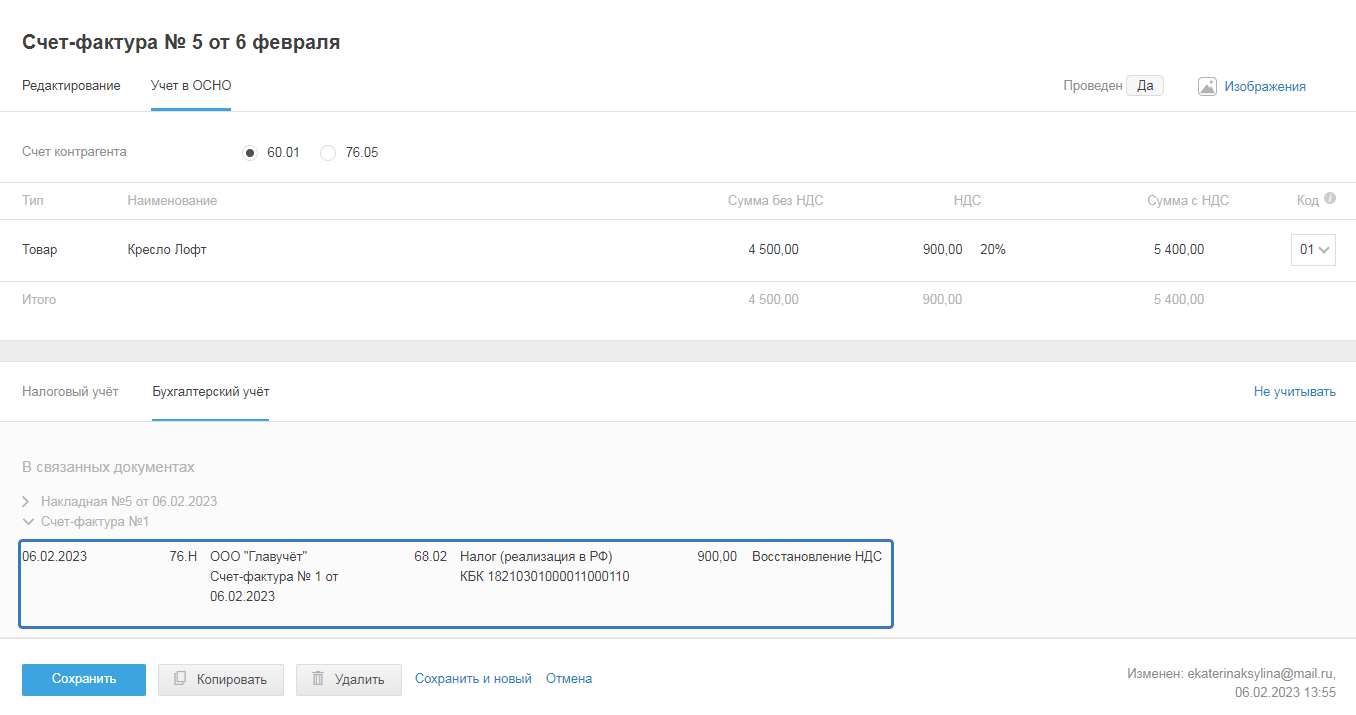Image resolution: width=1356 pixels, height=715 pixels.
Task: Click debit account 76.Н in posting
Action: point(184,557)
